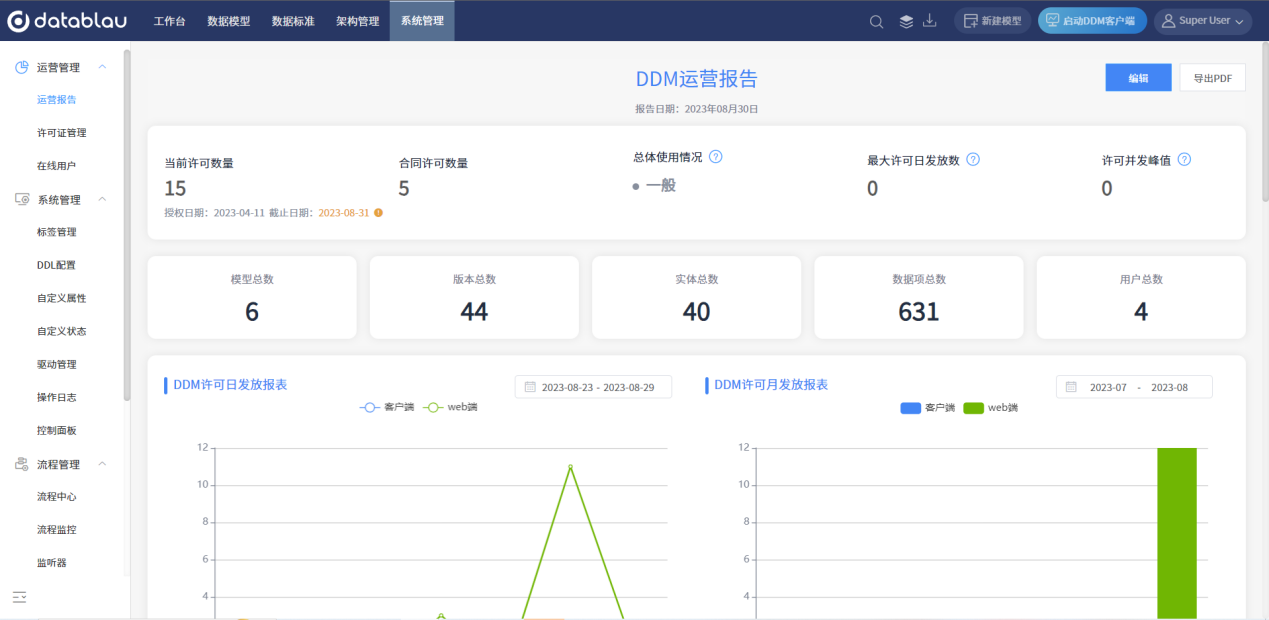This screenshot has width=1269, height=620.
Task: Click the 数据项总数 card showing 631
Action: 919,297
